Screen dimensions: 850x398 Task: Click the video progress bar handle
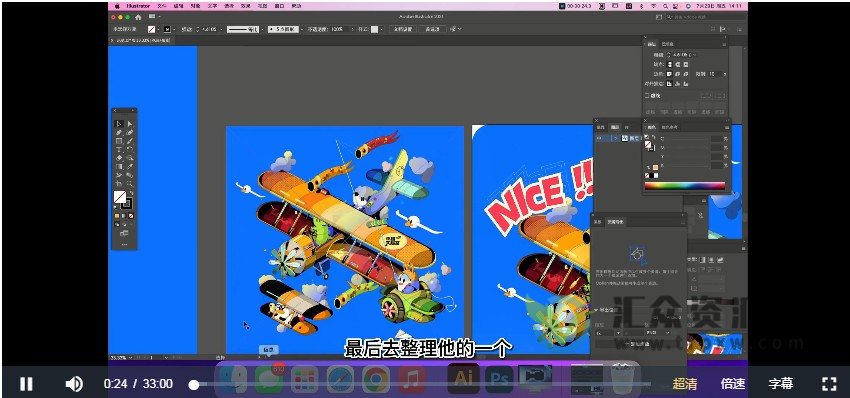194,384
